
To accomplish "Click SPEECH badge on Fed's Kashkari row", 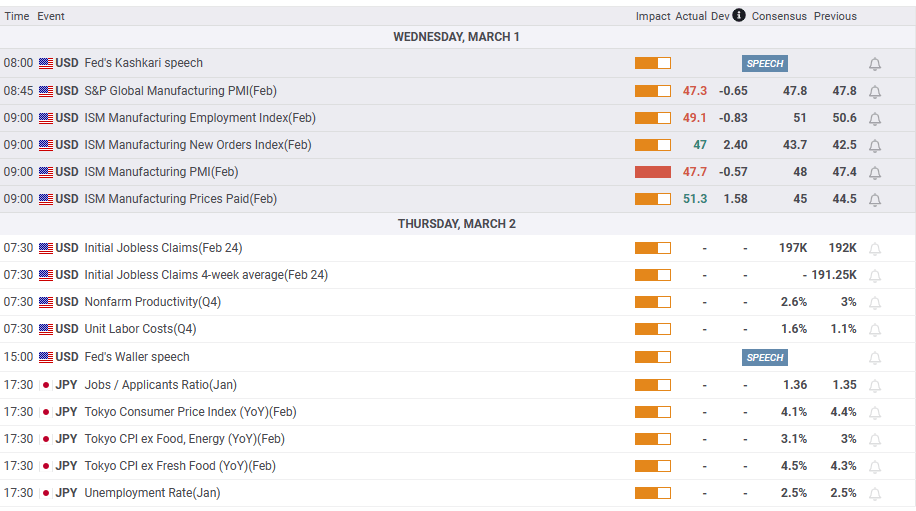I will (765, 63).
